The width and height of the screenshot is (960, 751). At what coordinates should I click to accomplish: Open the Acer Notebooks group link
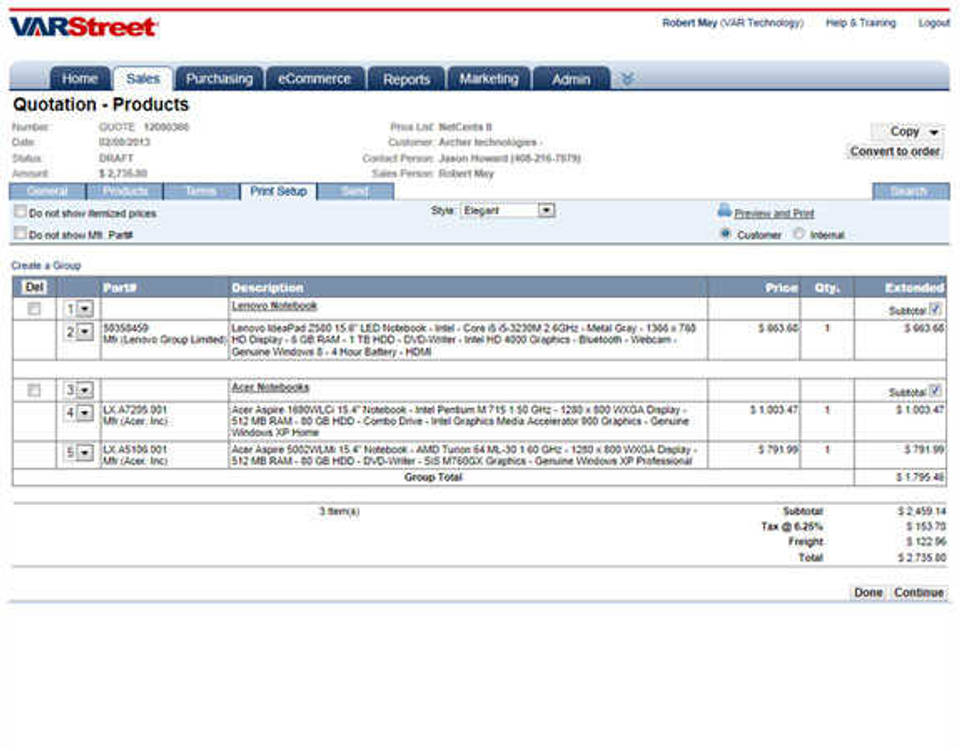(270, 387)
